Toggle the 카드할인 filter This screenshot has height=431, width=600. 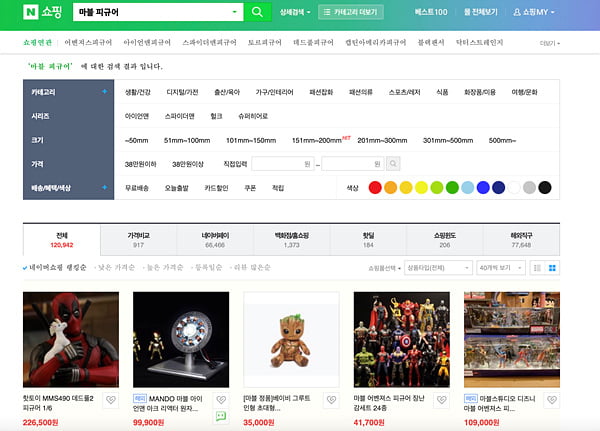(216, 188)
